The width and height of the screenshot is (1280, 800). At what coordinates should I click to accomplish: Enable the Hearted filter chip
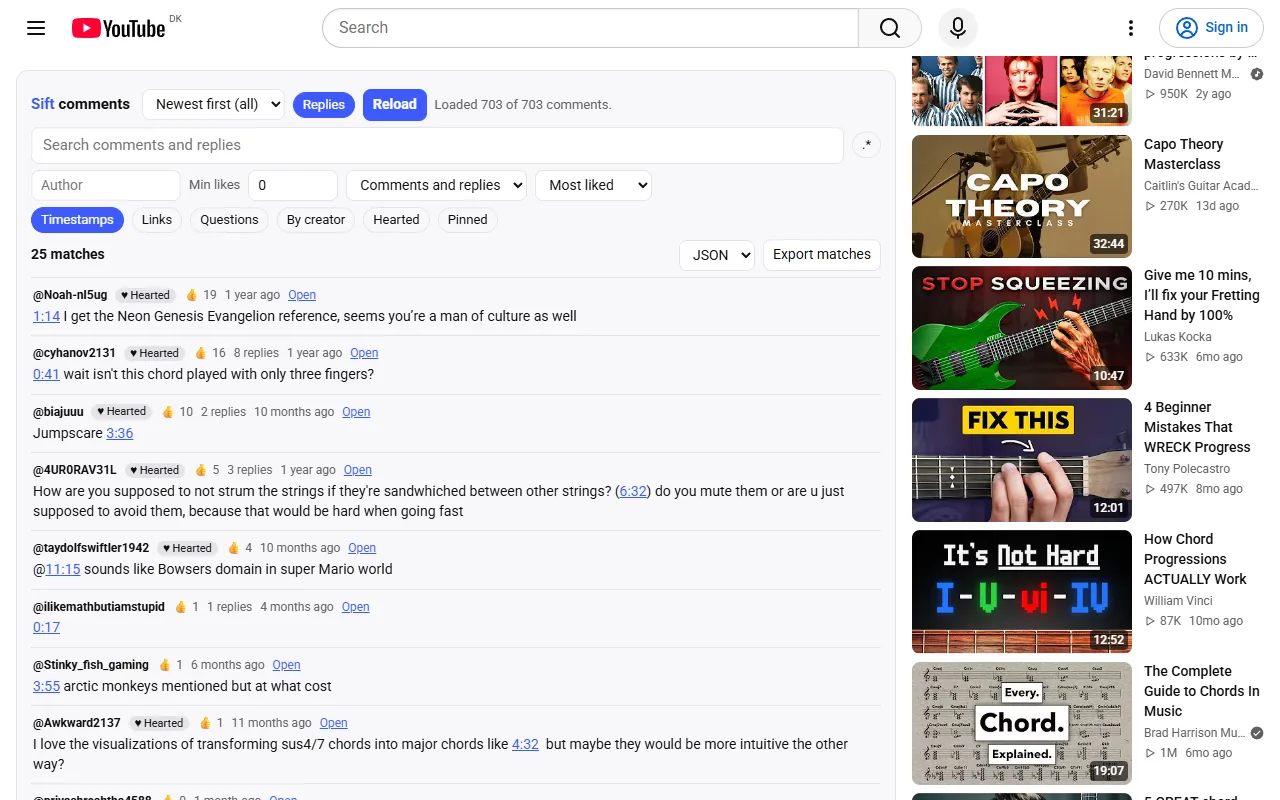[396, 220]
